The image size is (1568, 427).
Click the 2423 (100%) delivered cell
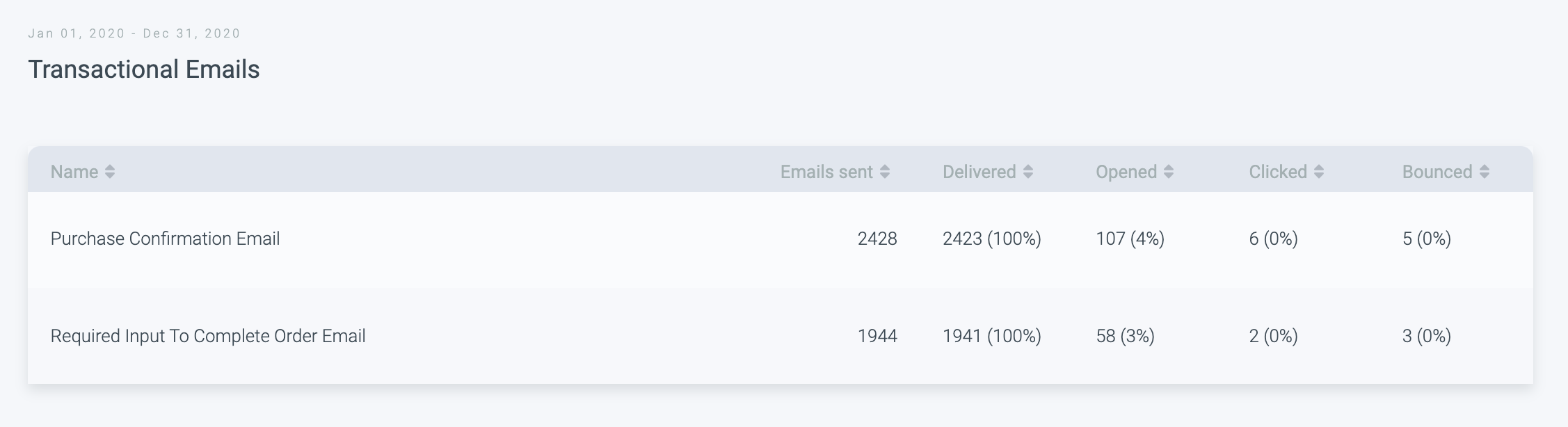coord(991,239)
